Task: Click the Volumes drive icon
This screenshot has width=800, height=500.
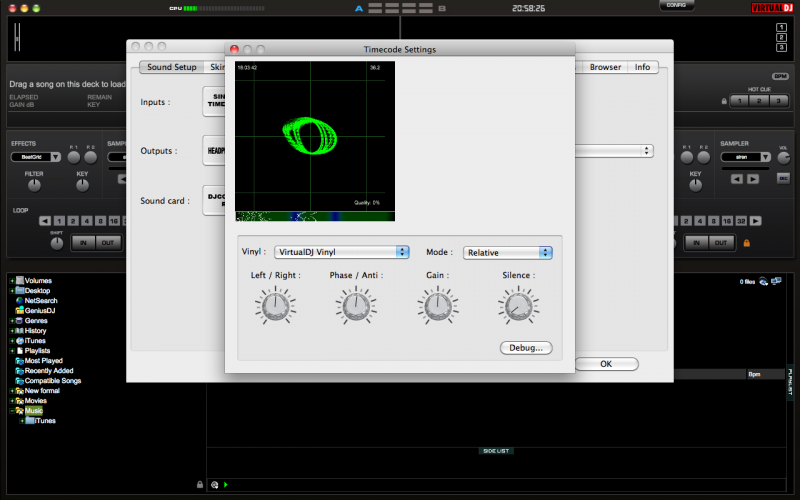Action: click(20, 280)
